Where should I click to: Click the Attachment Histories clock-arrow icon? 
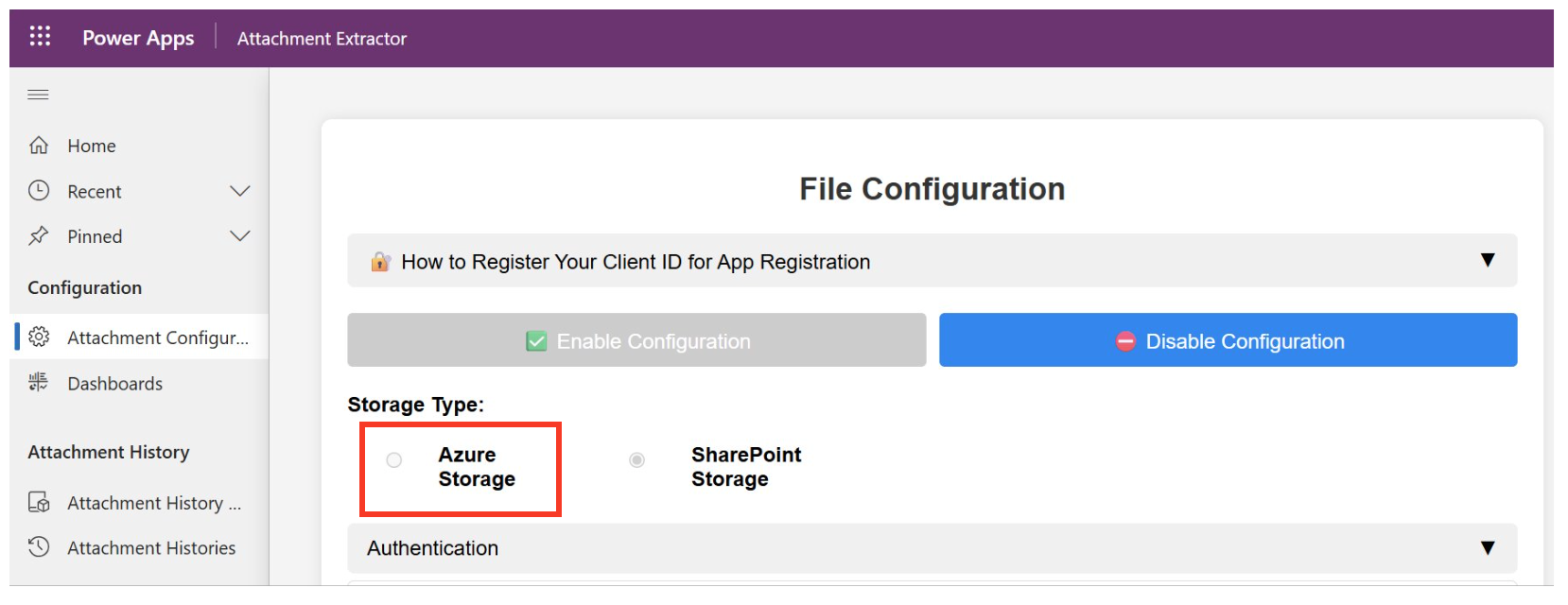(39, 547)
